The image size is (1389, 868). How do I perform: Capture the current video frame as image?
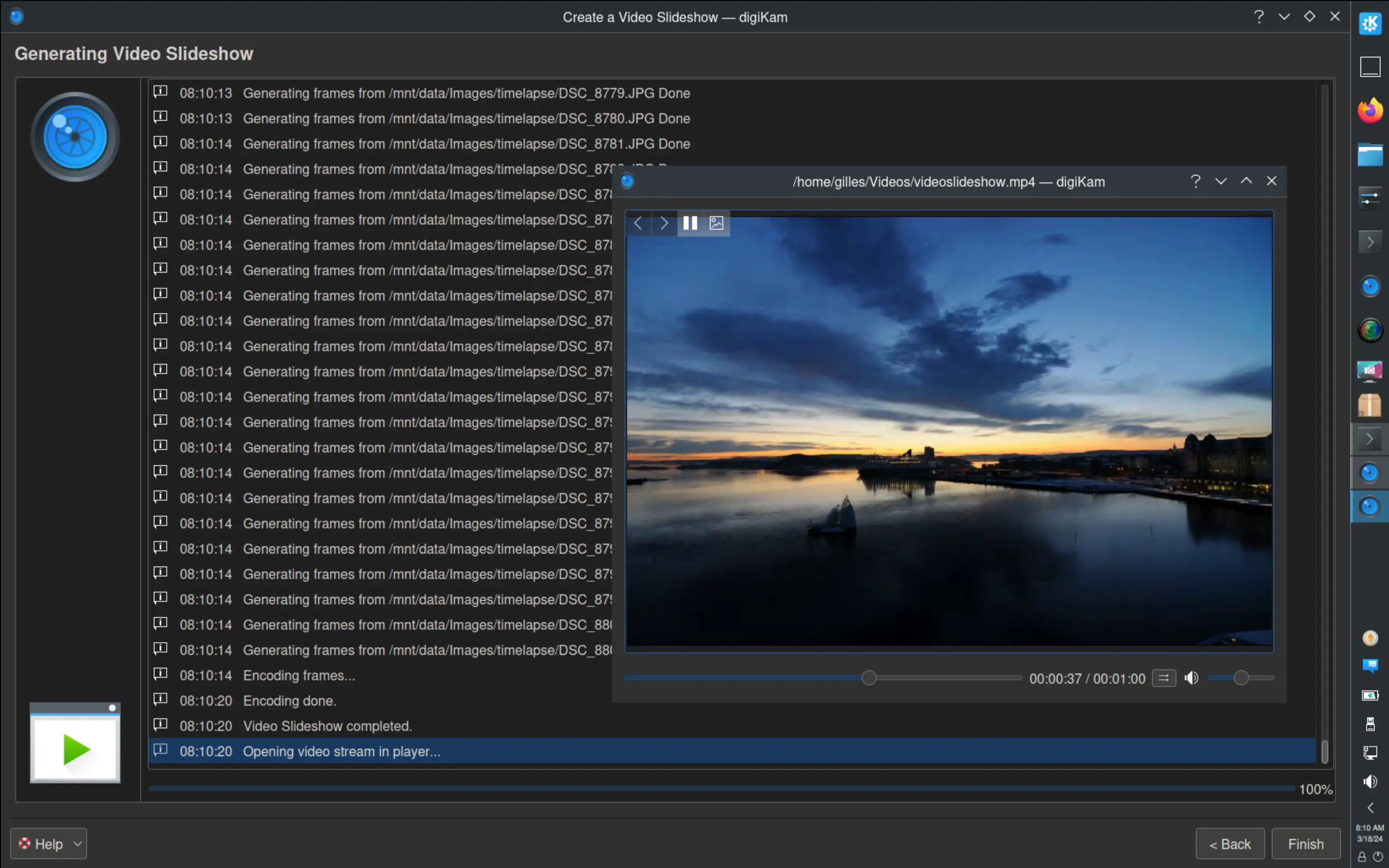tap(716, 223)
